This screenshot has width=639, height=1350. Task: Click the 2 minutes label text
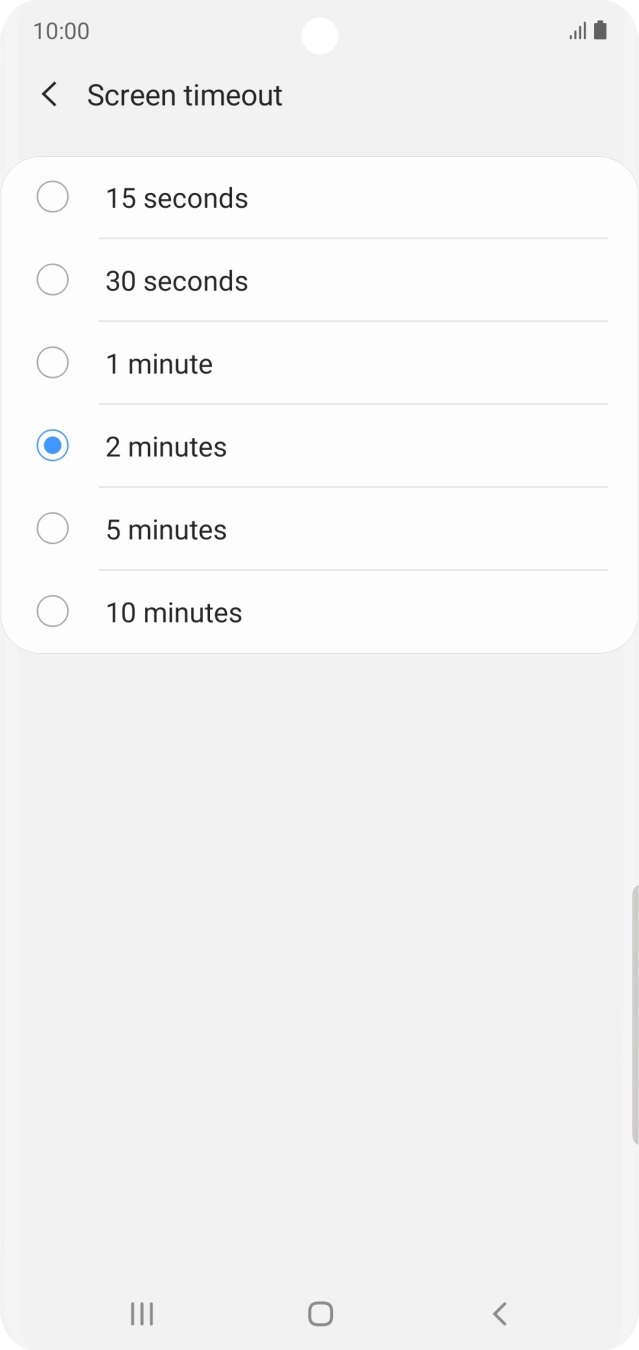(x=166, y=446)
